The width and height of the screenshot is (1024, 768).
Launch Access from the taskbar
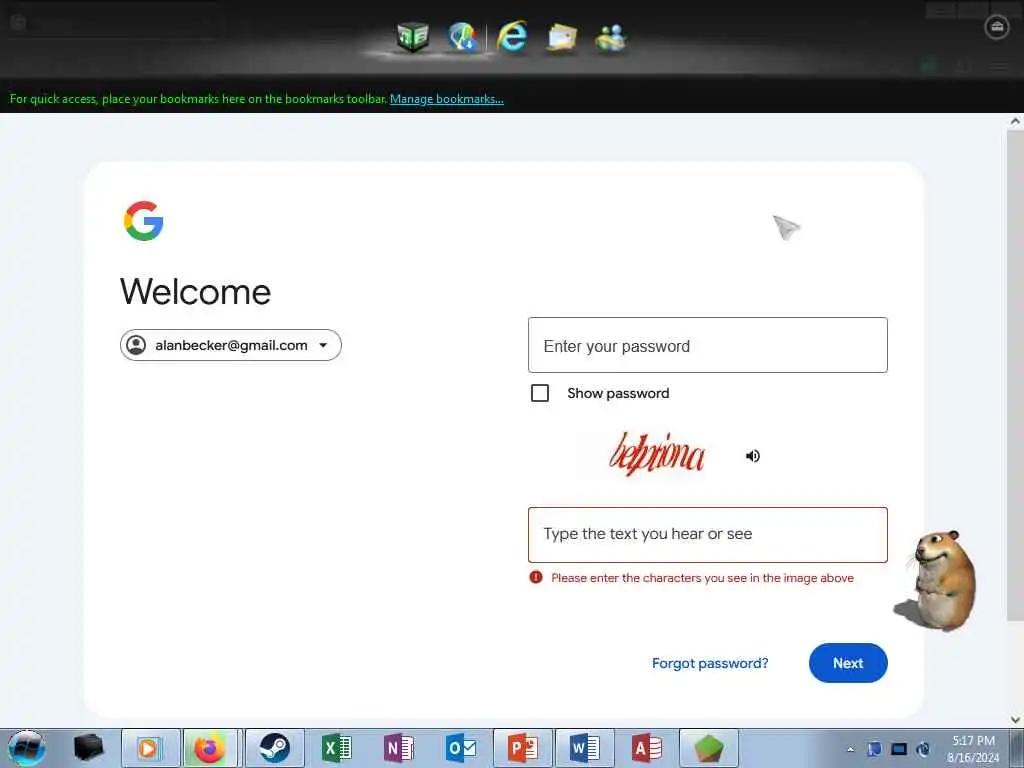coord(647,748)
